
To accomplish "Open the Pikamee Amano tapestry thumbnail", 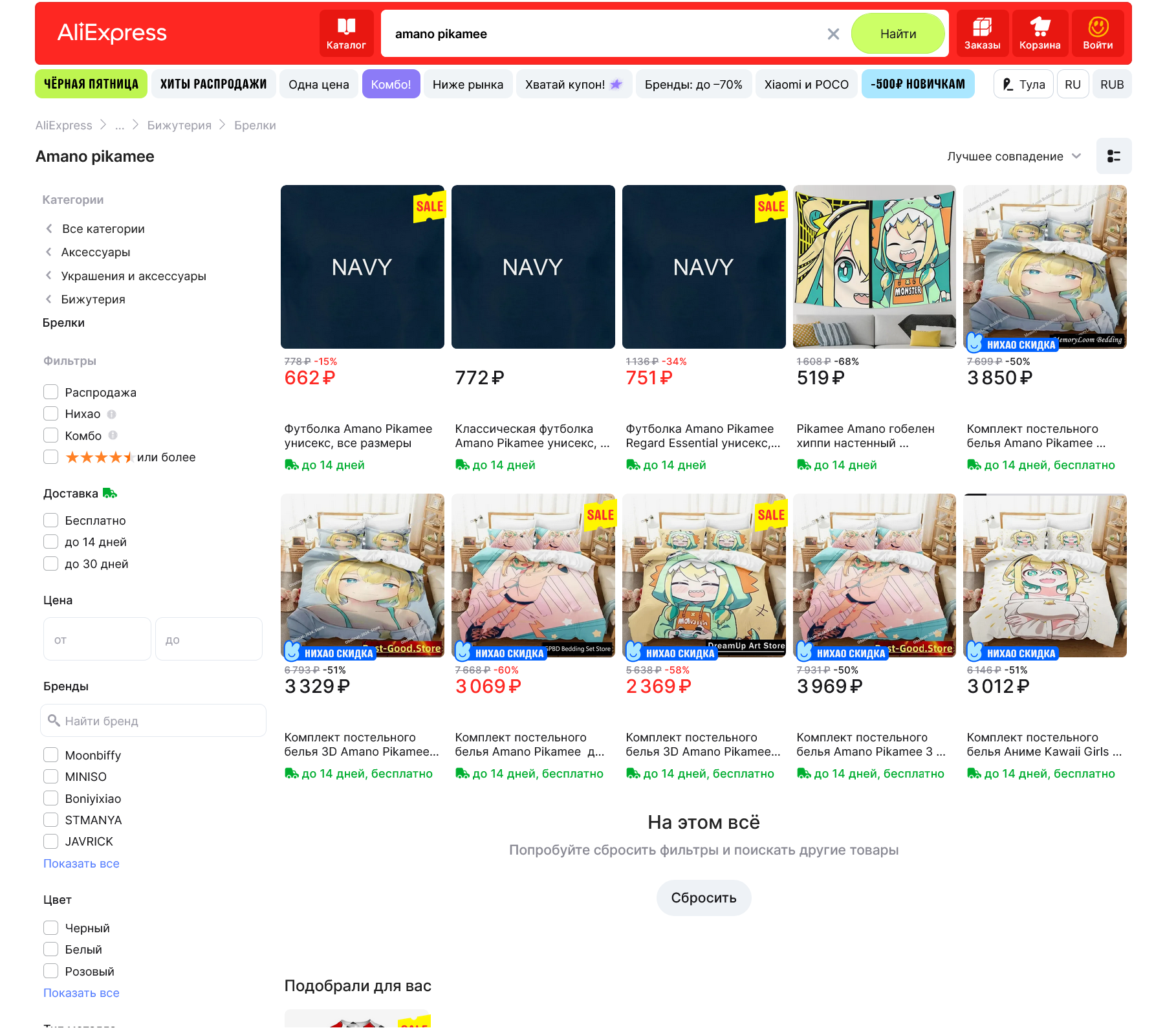I will [x=875, y=267].
